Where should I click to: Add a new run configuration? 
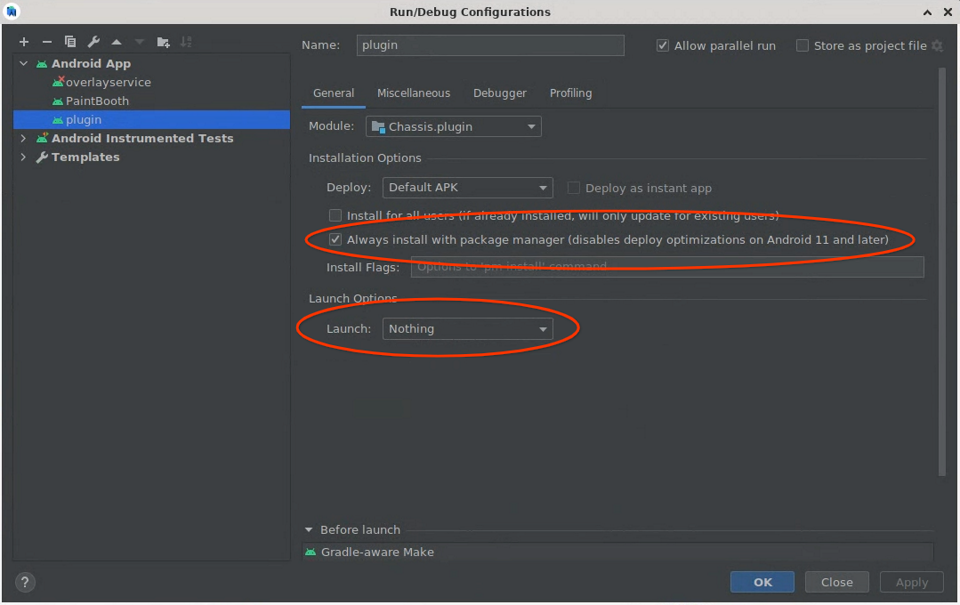24,42
